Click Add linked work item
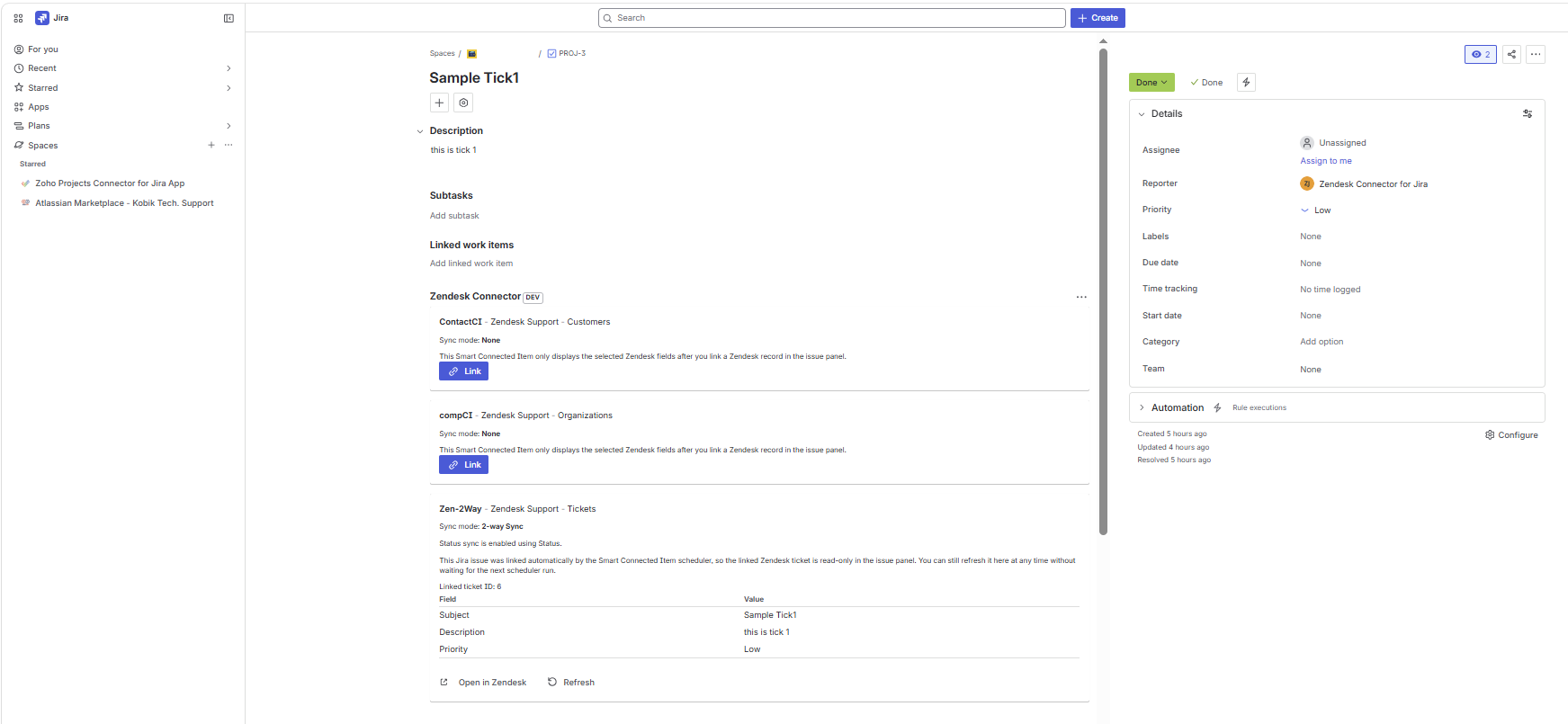1568x724 pixels. [x=471, y=264]
